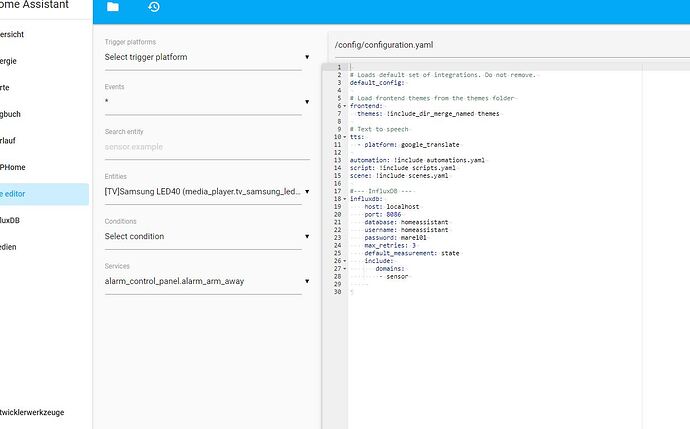Open the Übersicht sidebar item
The height and width of the screenshot is (429, 690).
[44, 34]
